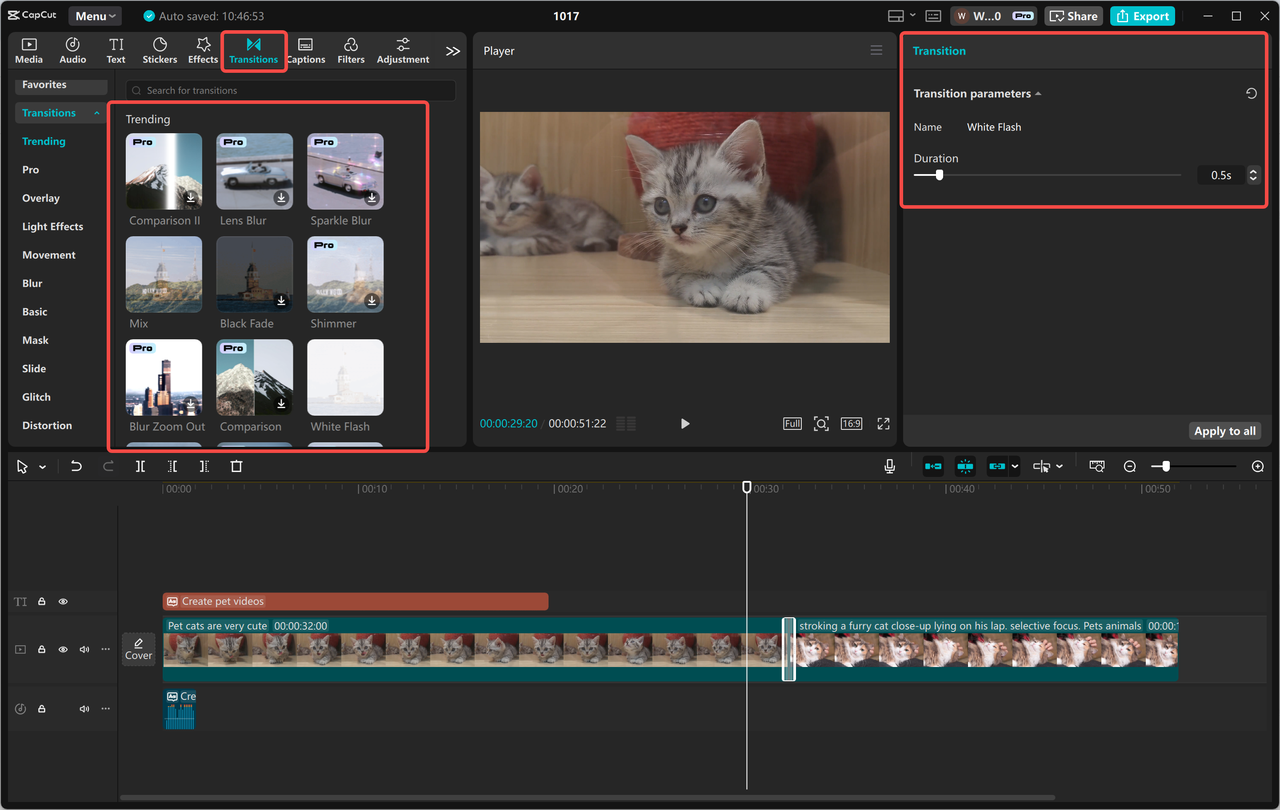Click the Full quality preview button
The height and width of the screenshot is (810, 1280).
(x=792, y=424)
